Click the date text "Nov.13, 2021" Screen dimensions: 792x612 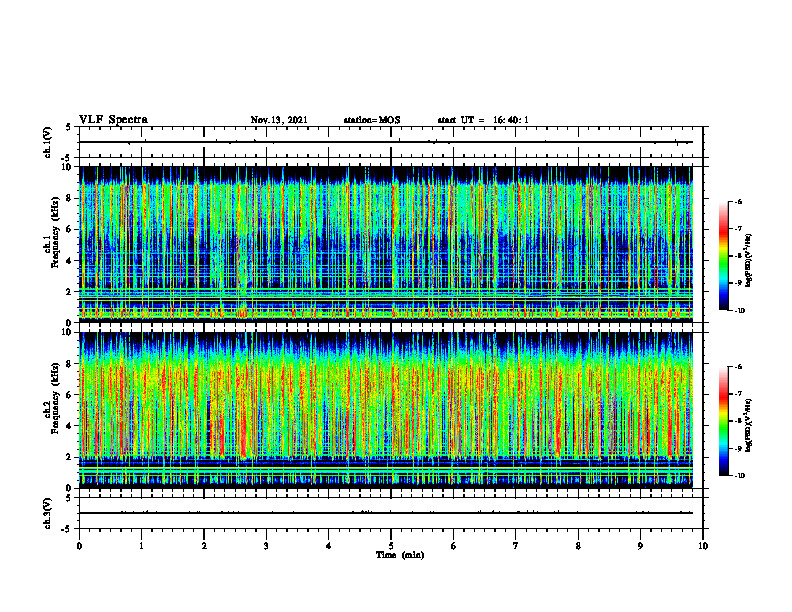click(279, 120)
